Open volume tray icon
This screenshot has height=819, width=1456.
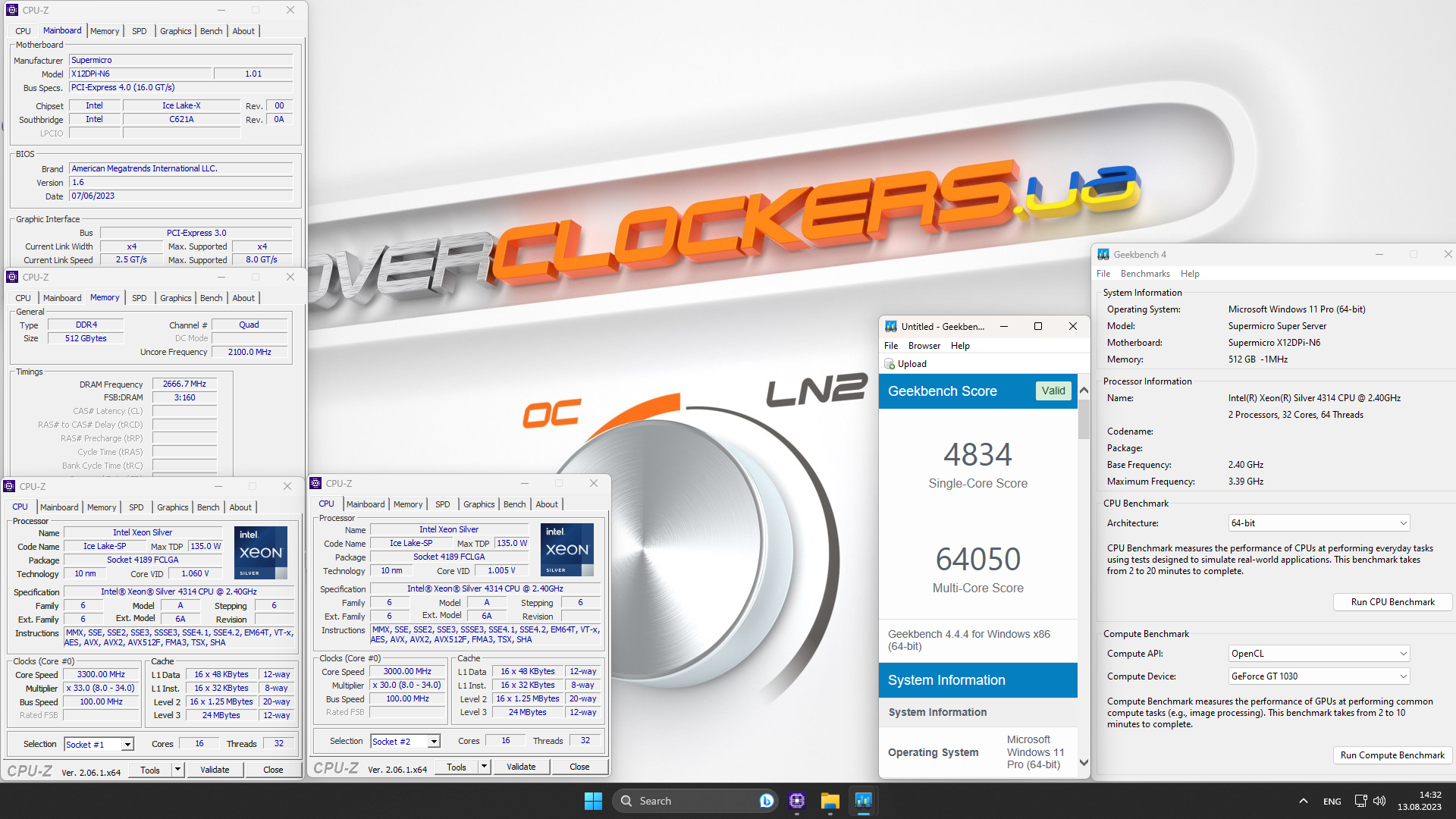pyautogui.click(x=1379, y=801)
